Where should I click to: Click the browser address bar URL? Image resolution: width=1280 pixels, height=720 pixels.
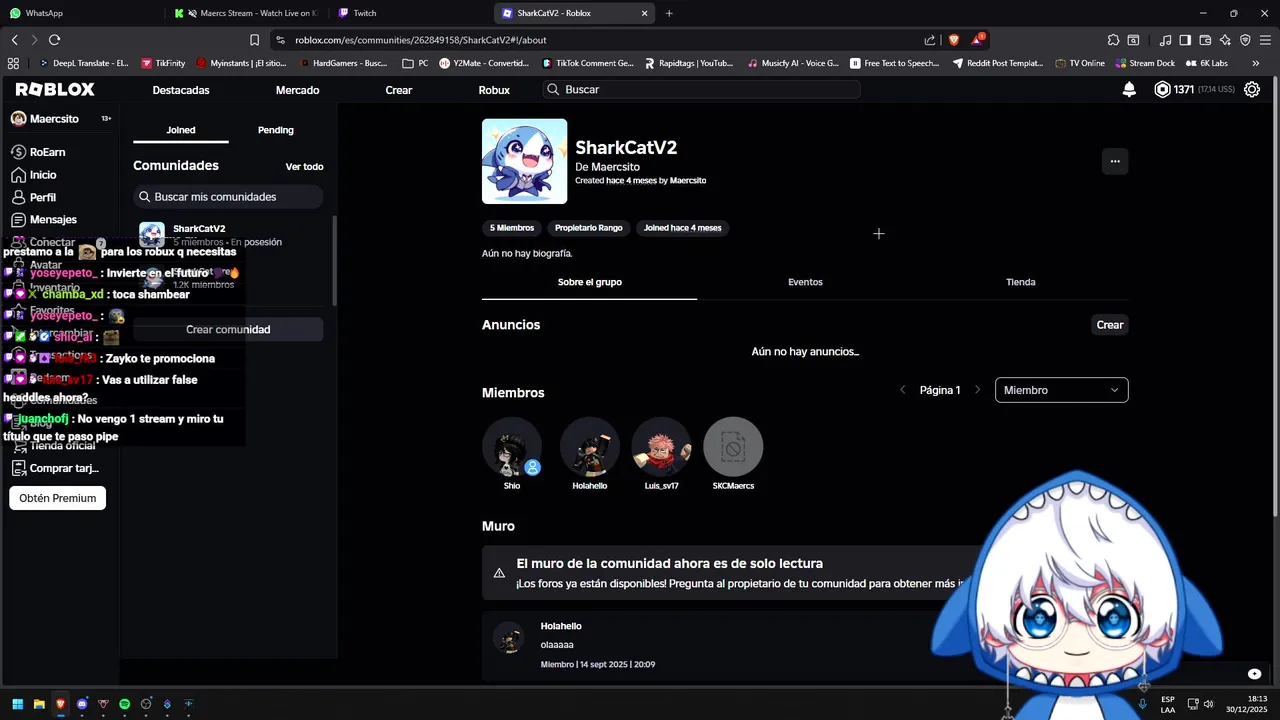point(421,40)
